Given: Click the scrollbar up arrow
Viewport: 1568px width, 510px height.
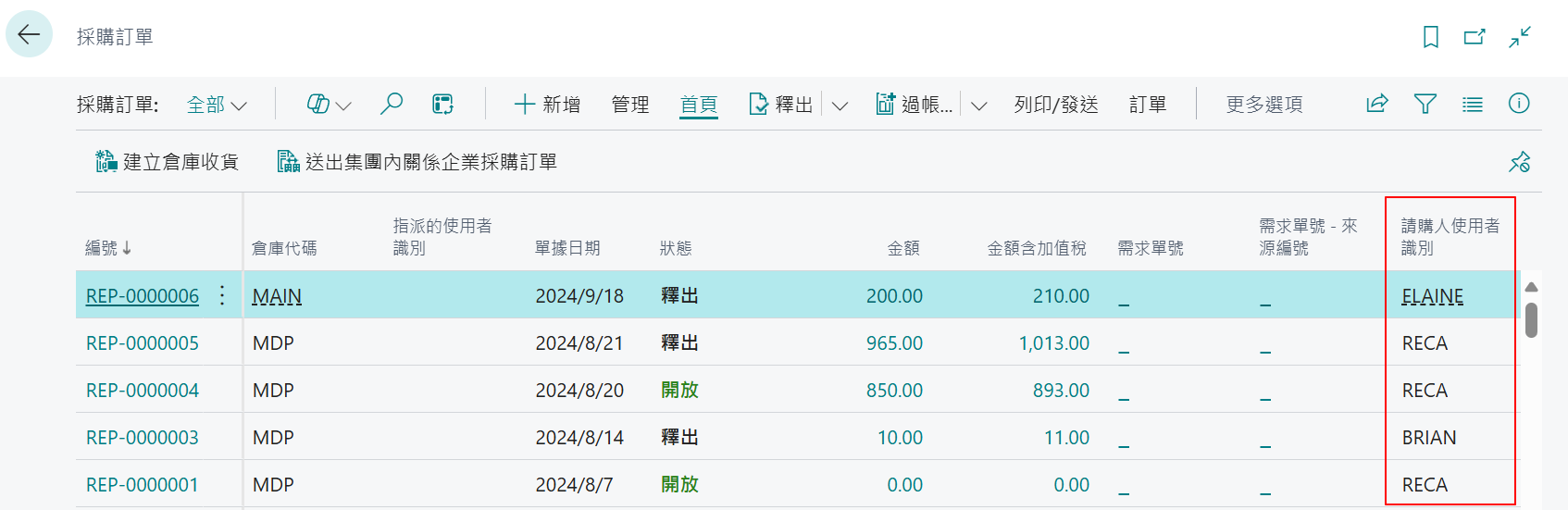Looking at the screenshot, I should (x=1531, y=287).
